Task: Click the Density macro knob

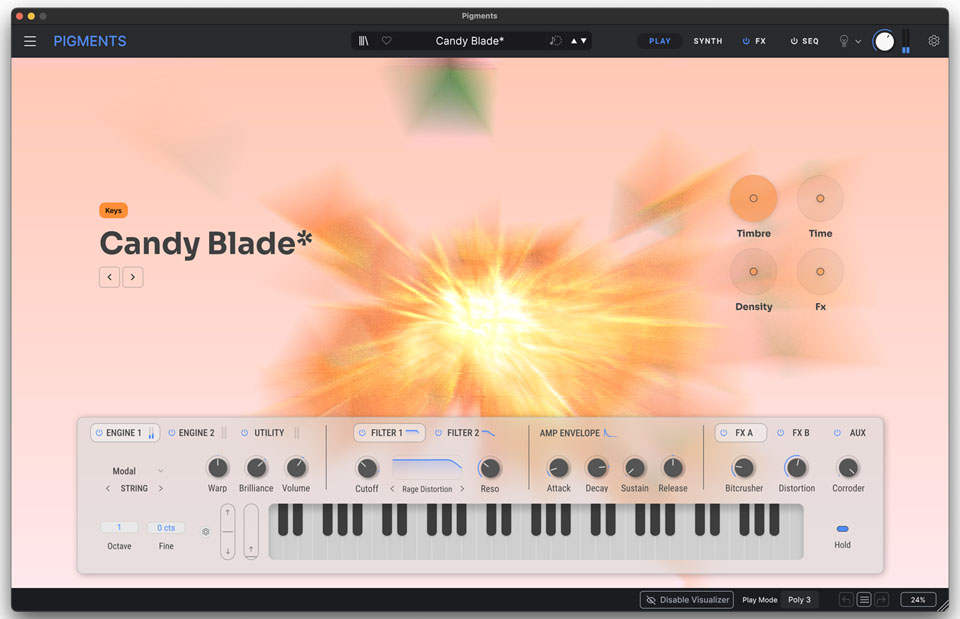Action: pos(753,271)
